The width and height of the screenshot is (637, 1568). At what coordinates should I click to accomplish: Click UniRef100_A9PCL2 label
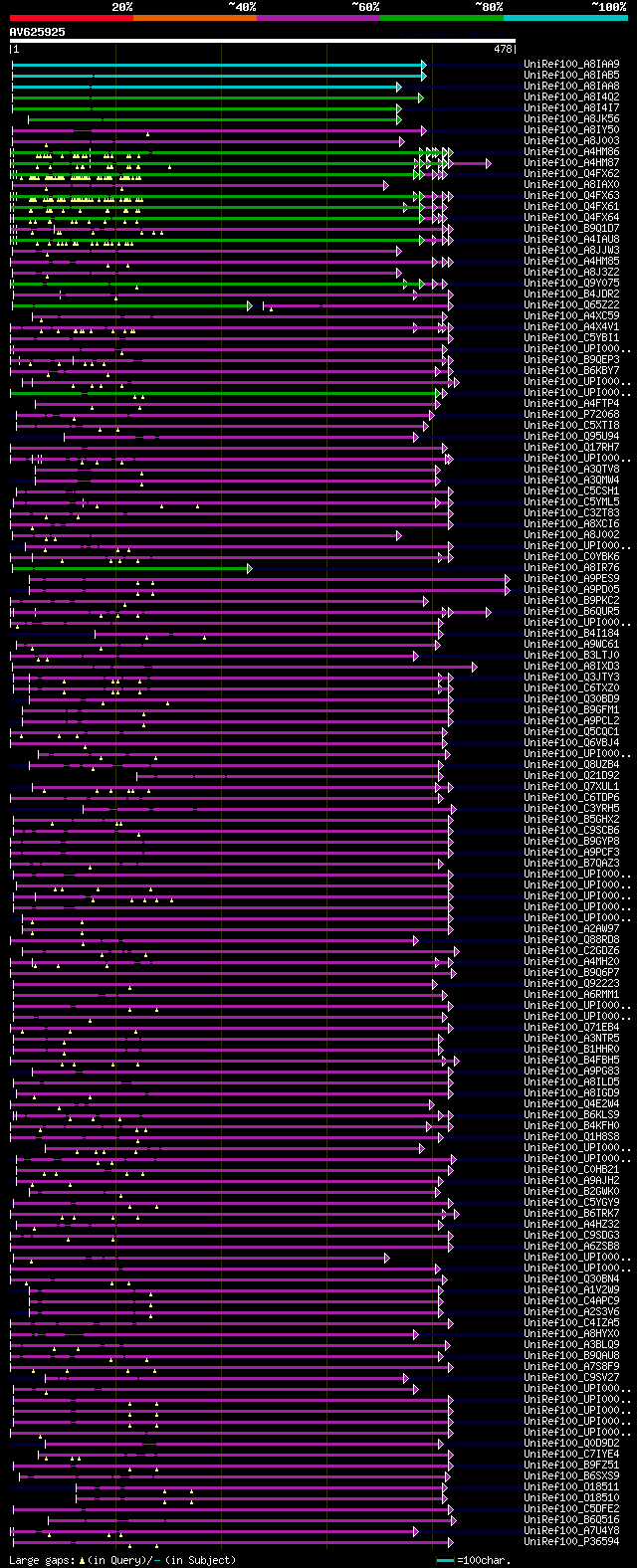pos(571,720)
